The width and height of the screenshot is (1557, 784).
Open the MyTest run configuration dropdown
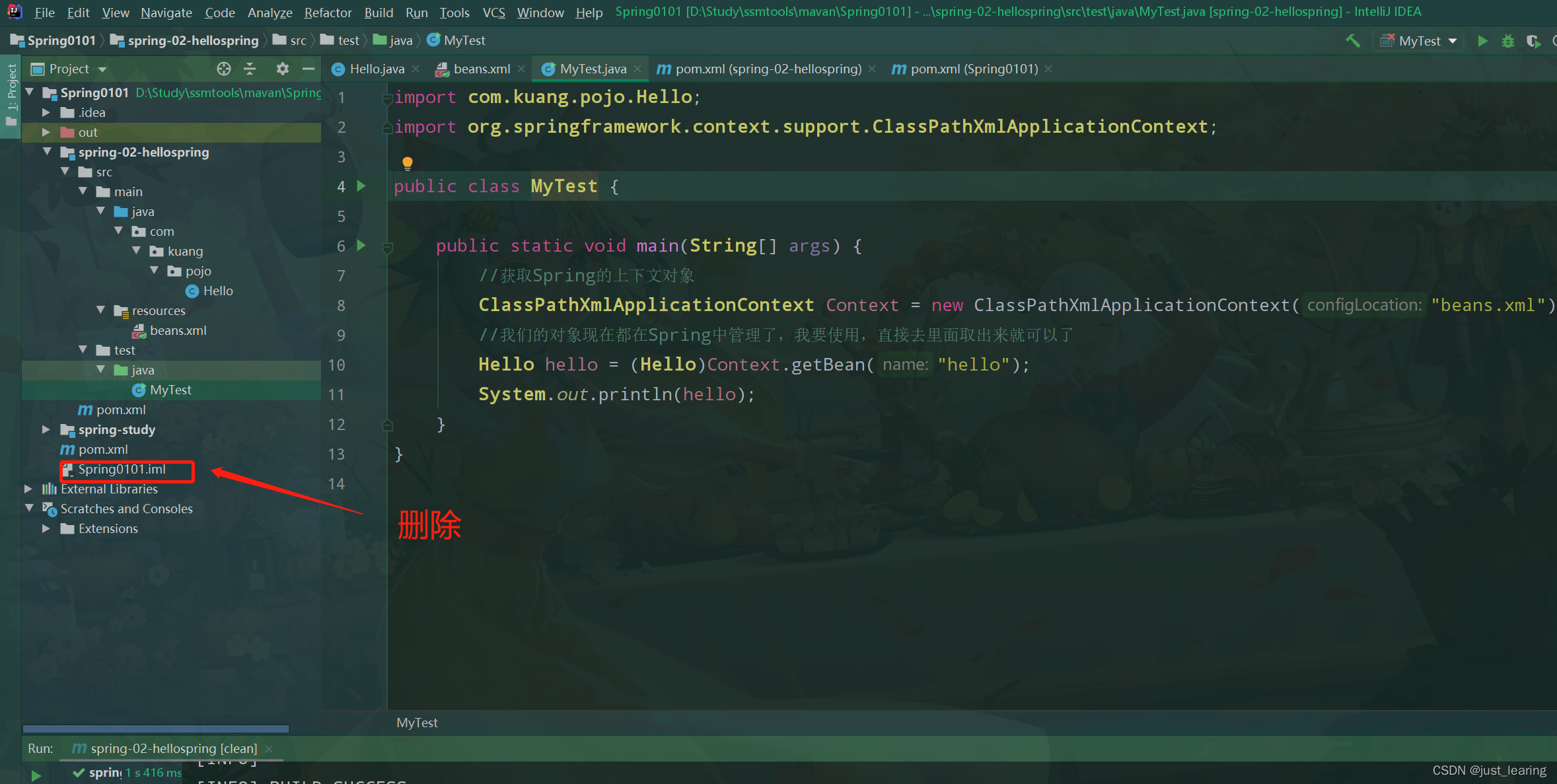point(1453,40)
